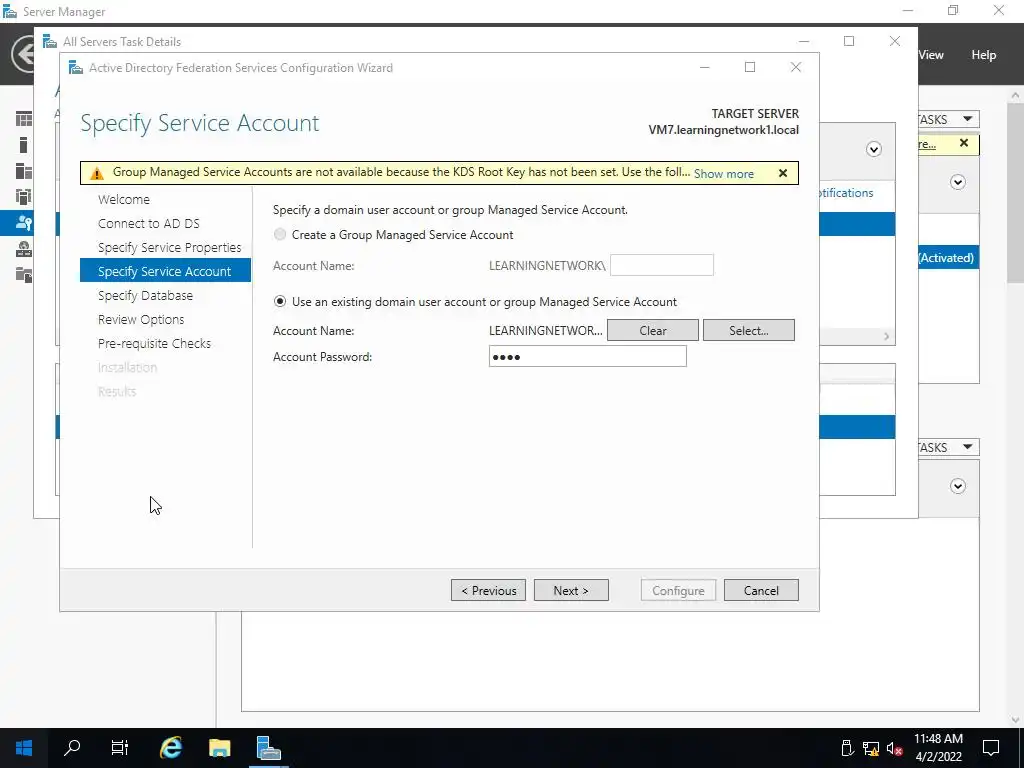Open the Connect to AD DS step
Viewport: 1024px width, 768px height.
149,223
